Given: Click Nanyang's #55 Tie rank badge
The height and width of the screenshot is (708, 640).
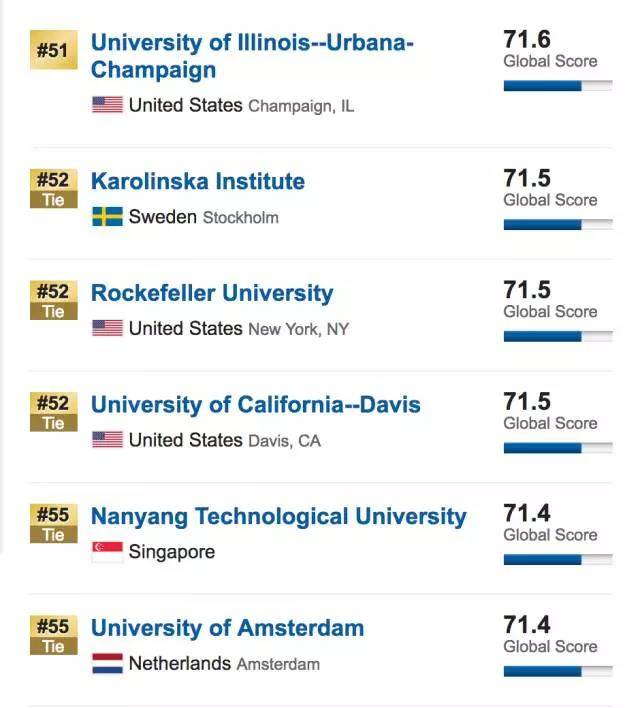Looking at the screenshot, I should (53, 523).
